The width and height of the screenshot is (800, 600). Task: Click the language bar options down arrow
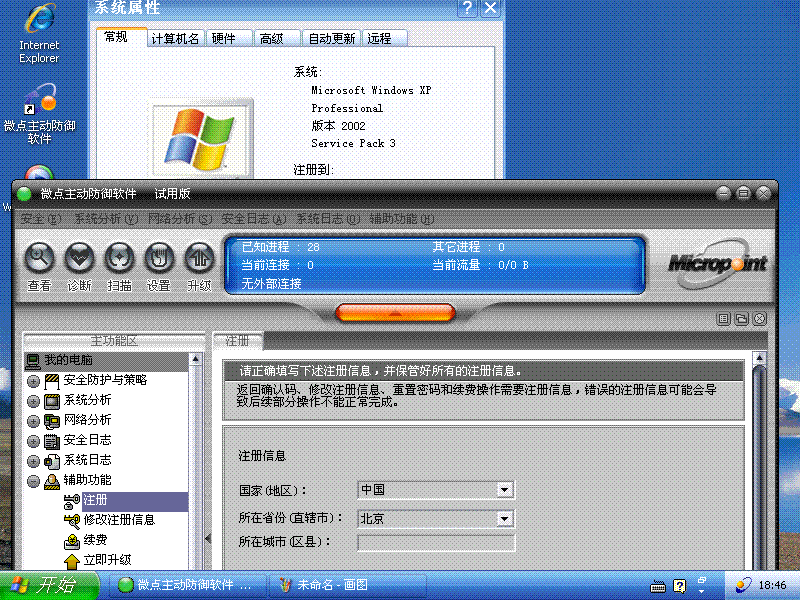pos(702,591)
